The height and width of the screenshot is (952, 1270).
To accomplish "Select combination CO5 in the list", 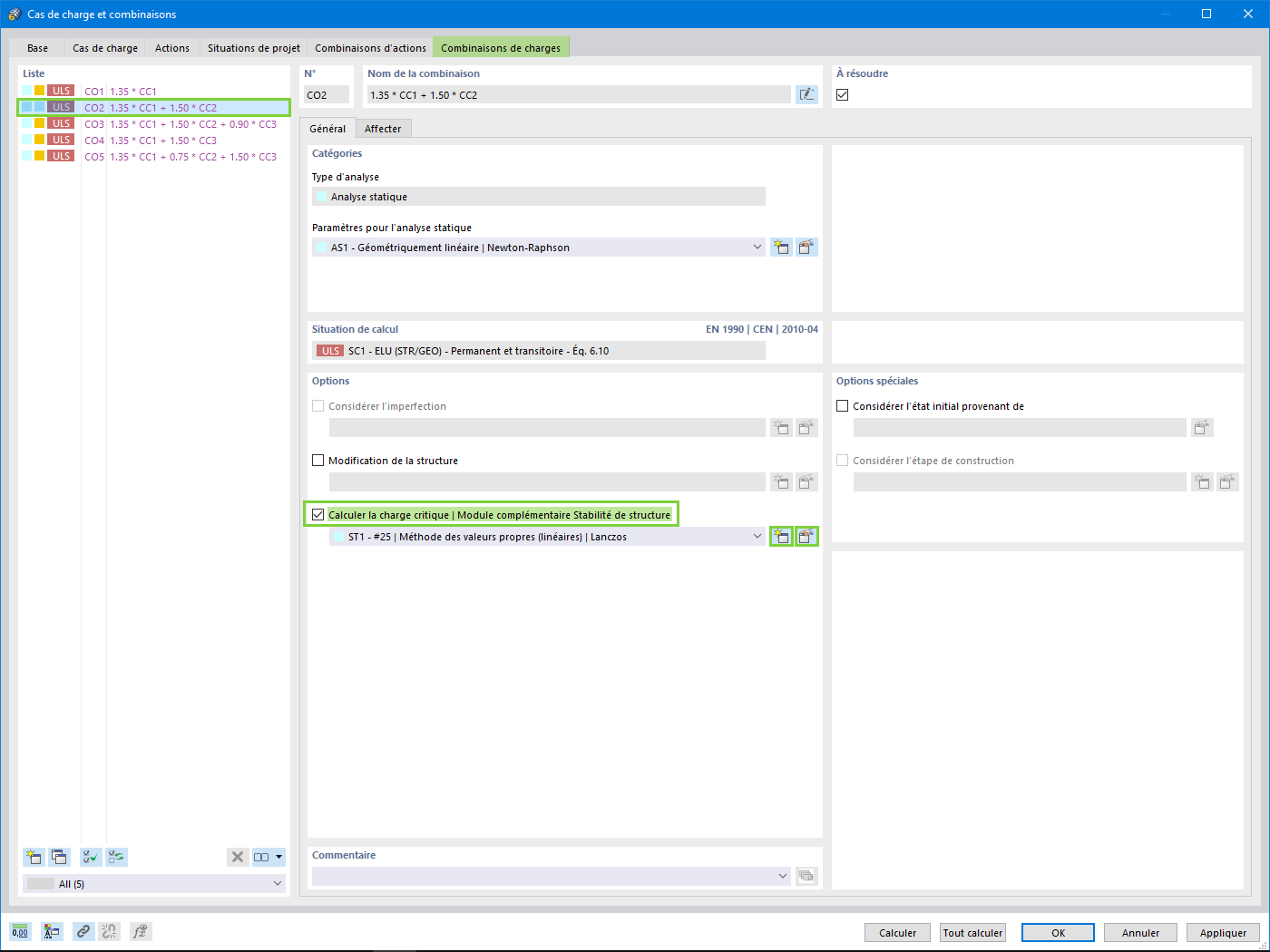I will click(154, 156).
